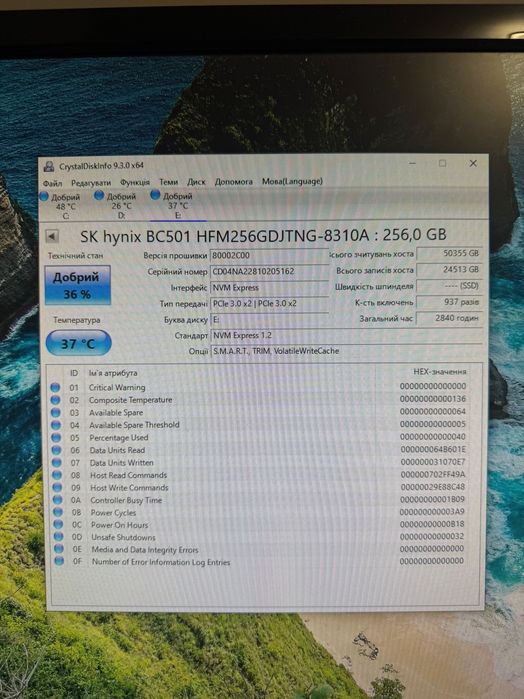Screen dimensions: 524x699
Task: Open the Мова(Language) menu
Action: pyautogui.click(x=292, y=181)
